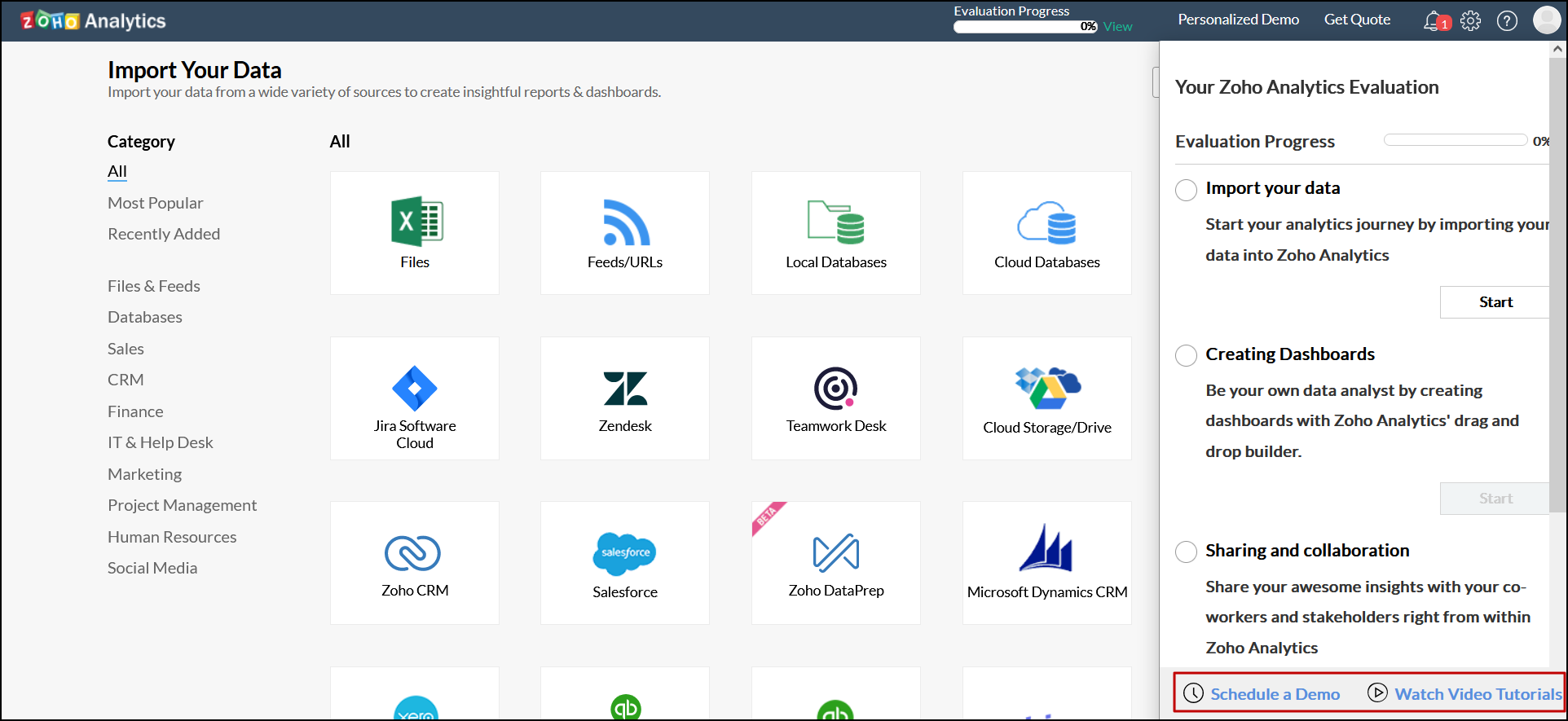Screen dimensions: 1568x721
Task: Click the scroll up arrow in panel
Action: pos(1557,49)
